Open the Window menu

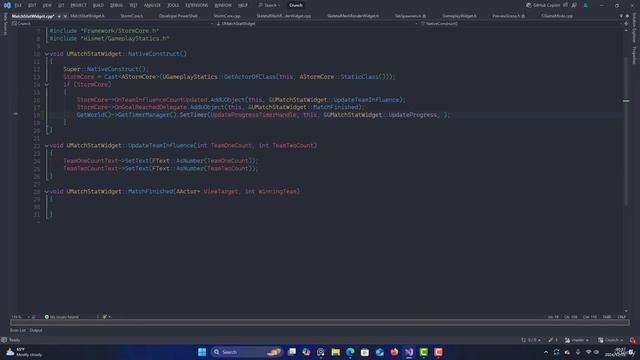(x=223, y=5)
